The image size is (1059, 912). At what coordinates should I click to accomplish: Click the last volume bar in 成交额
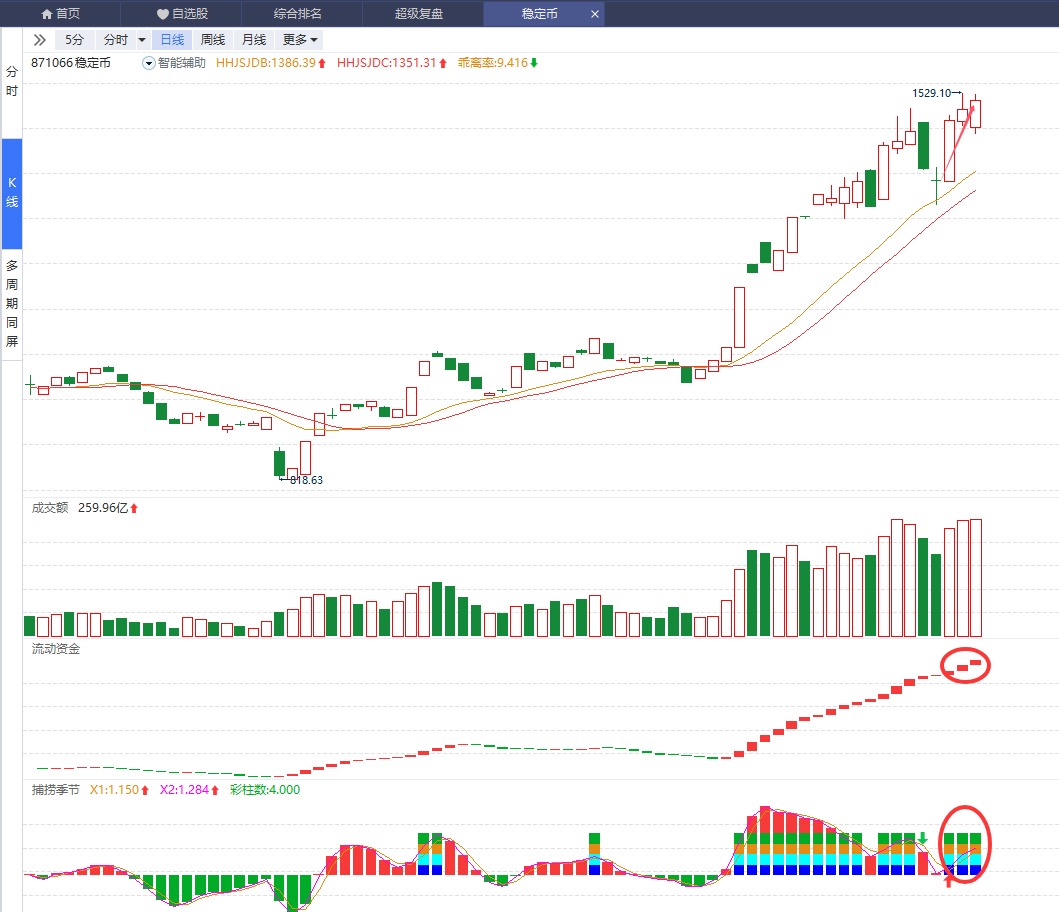[975, 578]
